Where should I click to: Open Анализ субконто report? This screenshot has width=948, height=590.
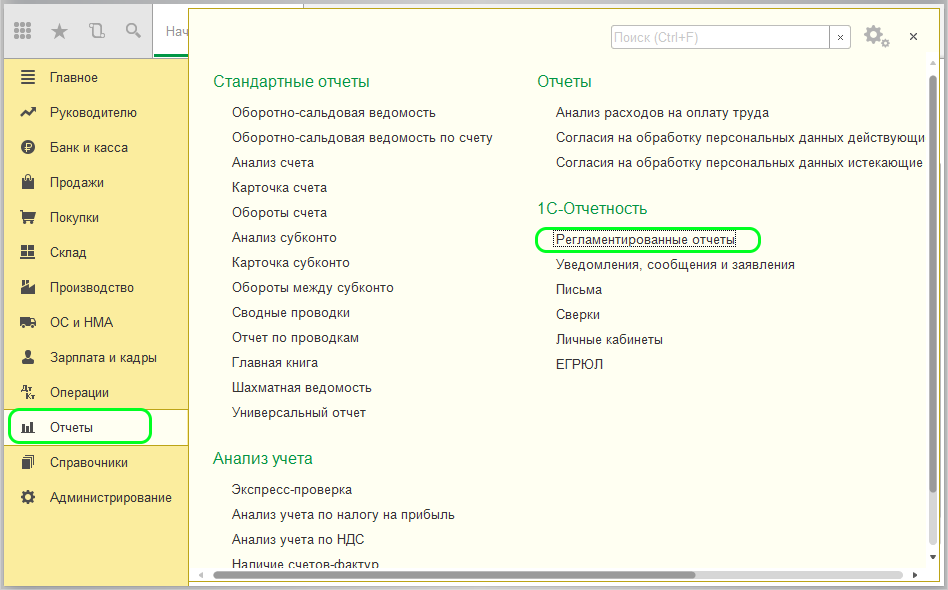284,238
